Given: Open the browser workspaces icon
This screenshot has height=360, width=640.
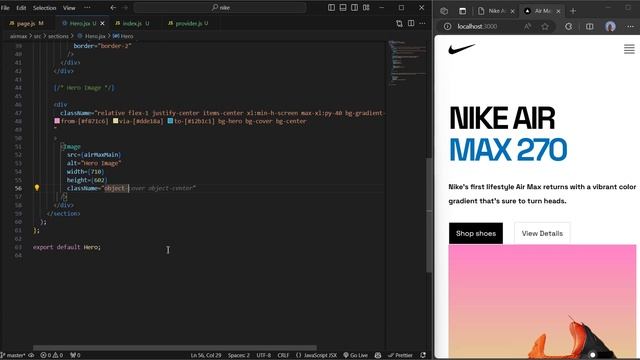Looking at the screenshot, I should point(444,11).
